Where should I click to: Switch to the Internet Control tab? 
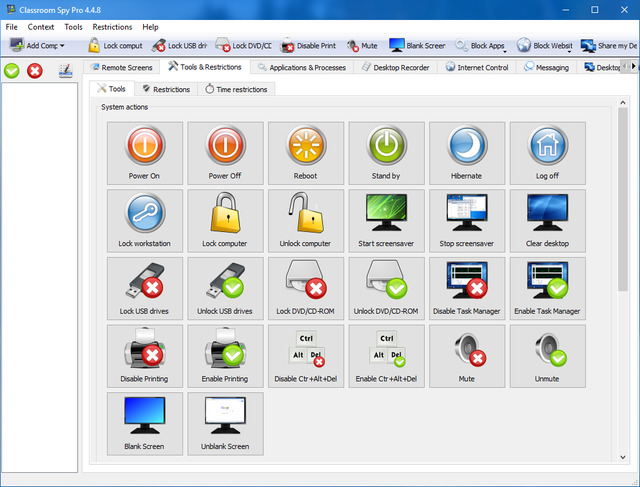tap(477, 68)
